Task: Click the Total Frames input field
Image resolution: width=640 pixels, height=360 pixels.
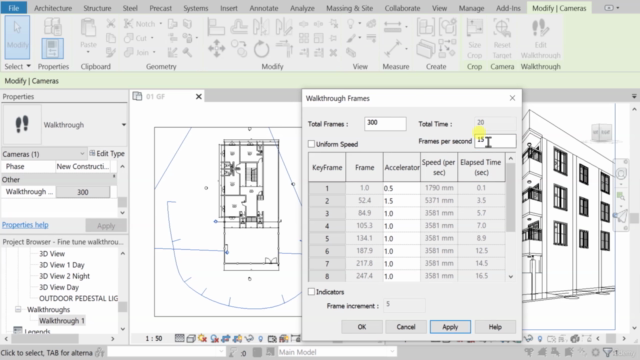Action: (x=385, y=124)
